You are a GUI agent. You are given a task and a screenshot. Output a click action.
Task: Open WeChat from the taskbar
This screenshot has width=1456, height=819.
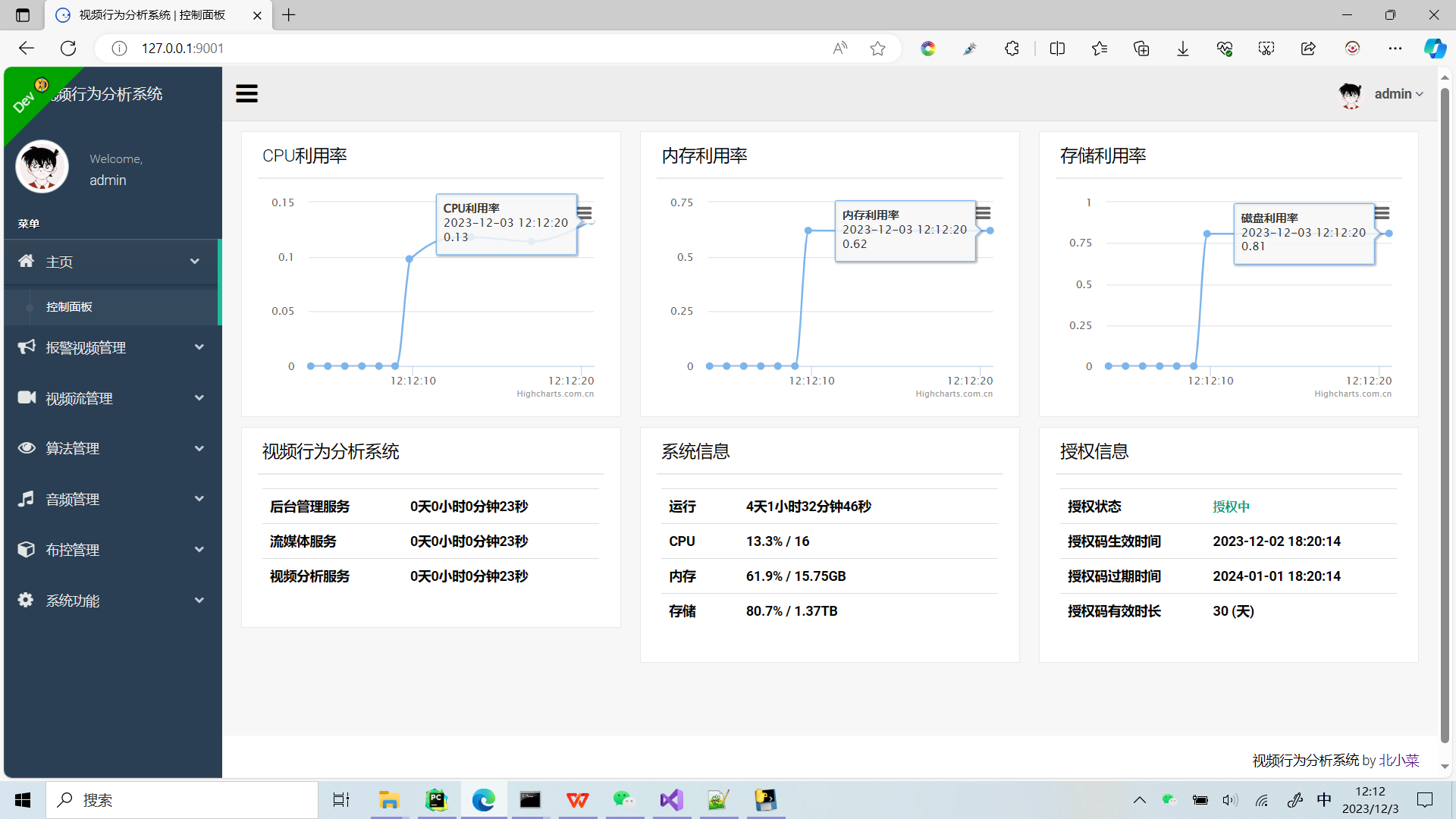pos(624,800)
